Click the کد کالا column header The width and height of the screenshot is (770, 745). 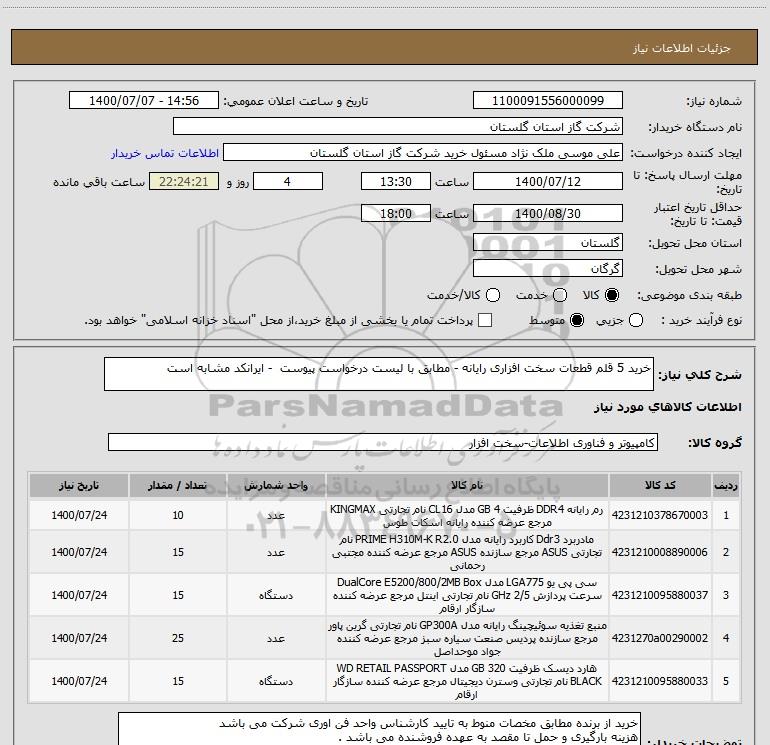pyautogui.click(x=660, y=486)
